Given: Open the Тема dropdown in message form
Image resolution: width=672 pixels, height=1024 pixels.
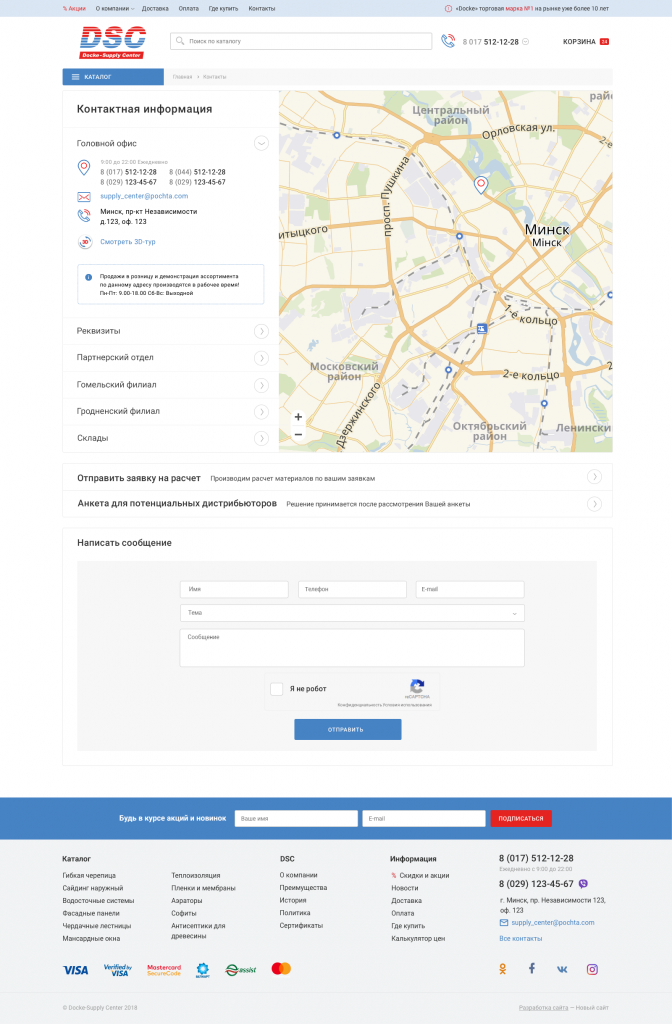Looking at the screenshot, I should tap(352, 613).
